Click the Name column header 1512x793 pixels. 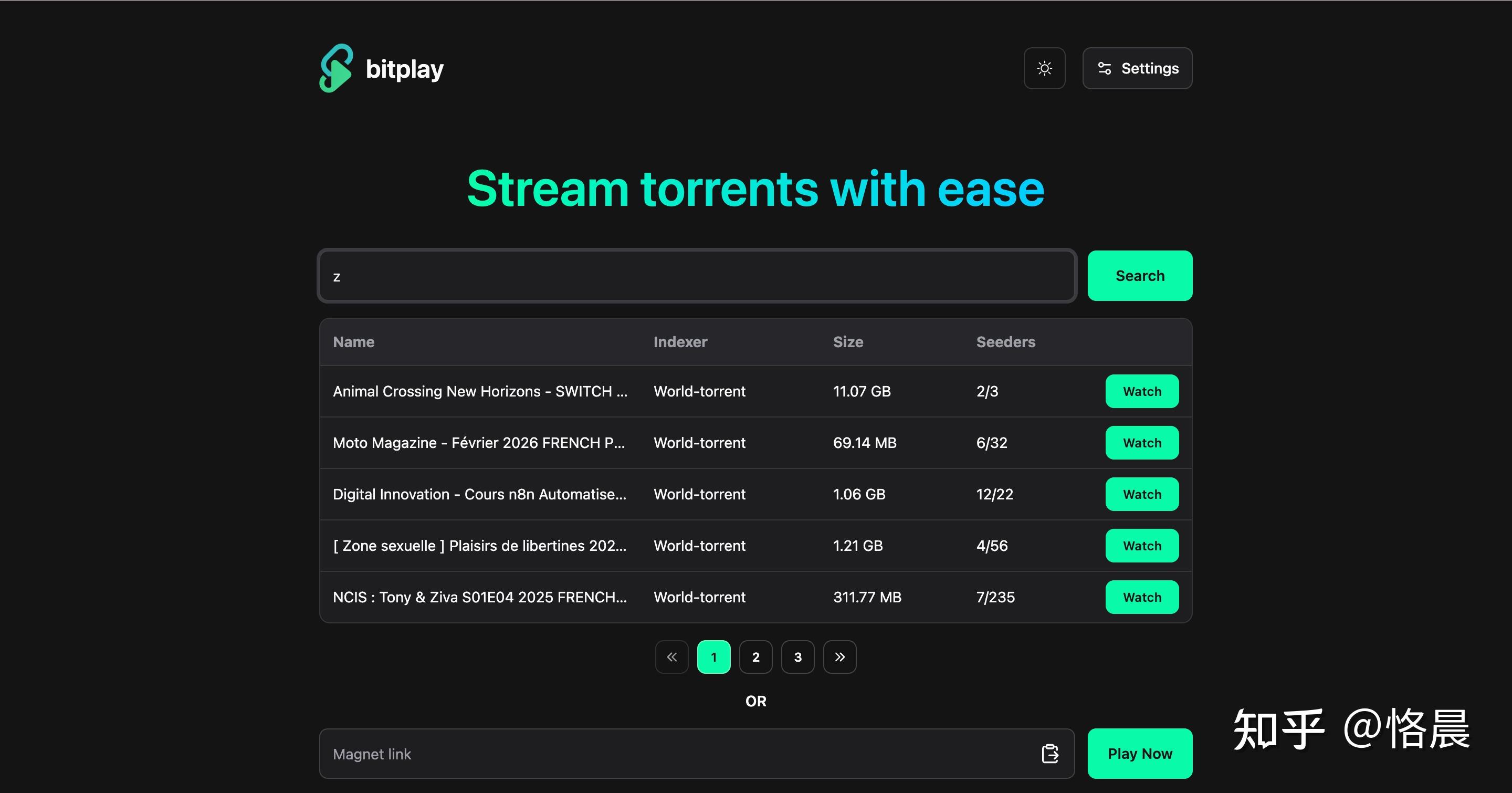pyautogui.click(x=353, y=342)
